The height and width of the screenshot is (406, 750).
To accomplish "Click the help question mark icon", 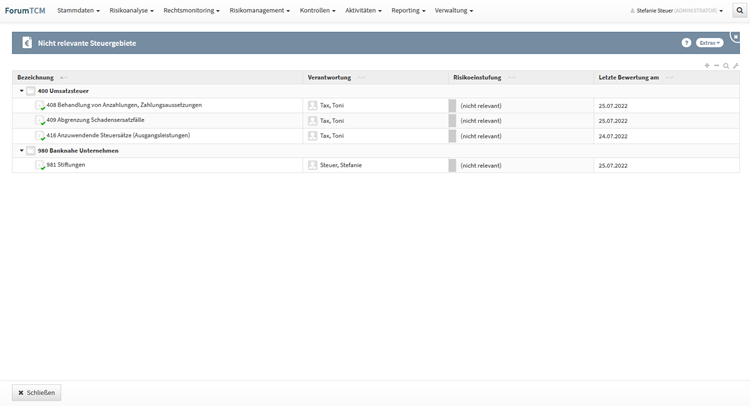I will click(x=686, y=43).
